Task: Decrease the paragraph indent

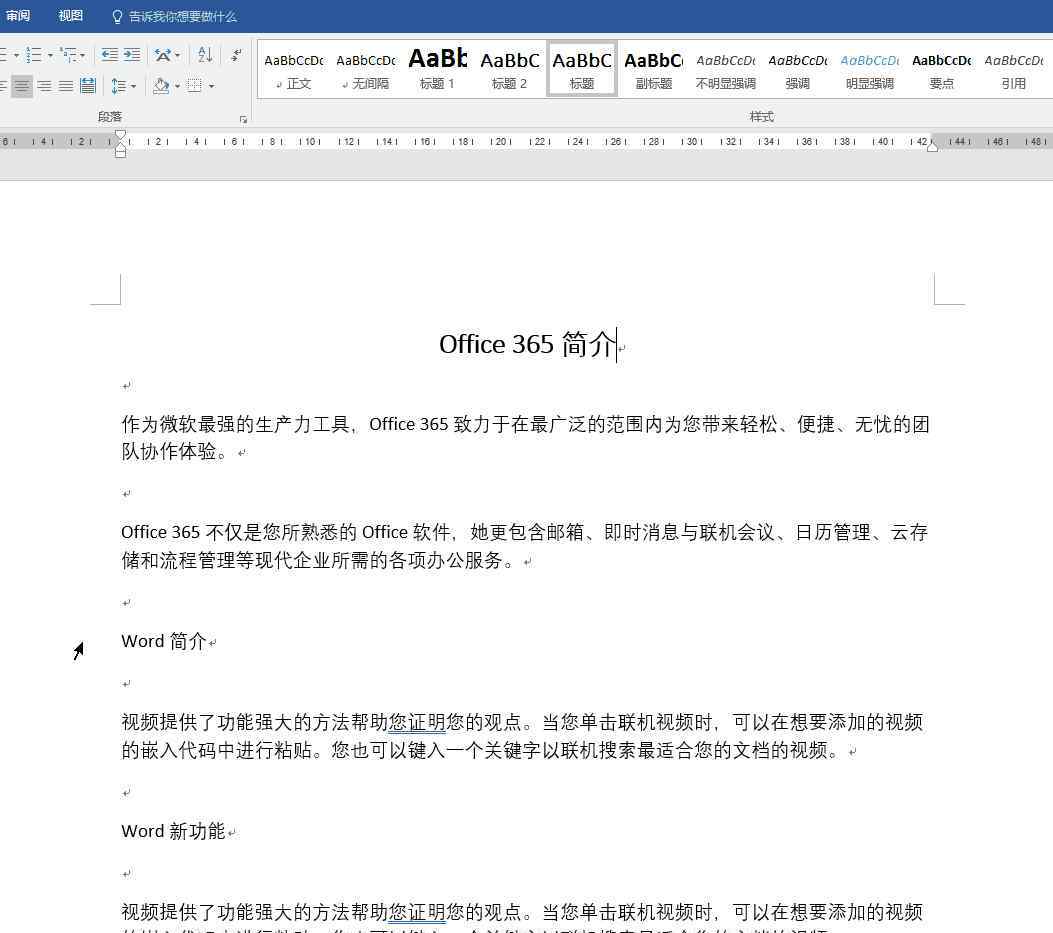Action: 109,54
